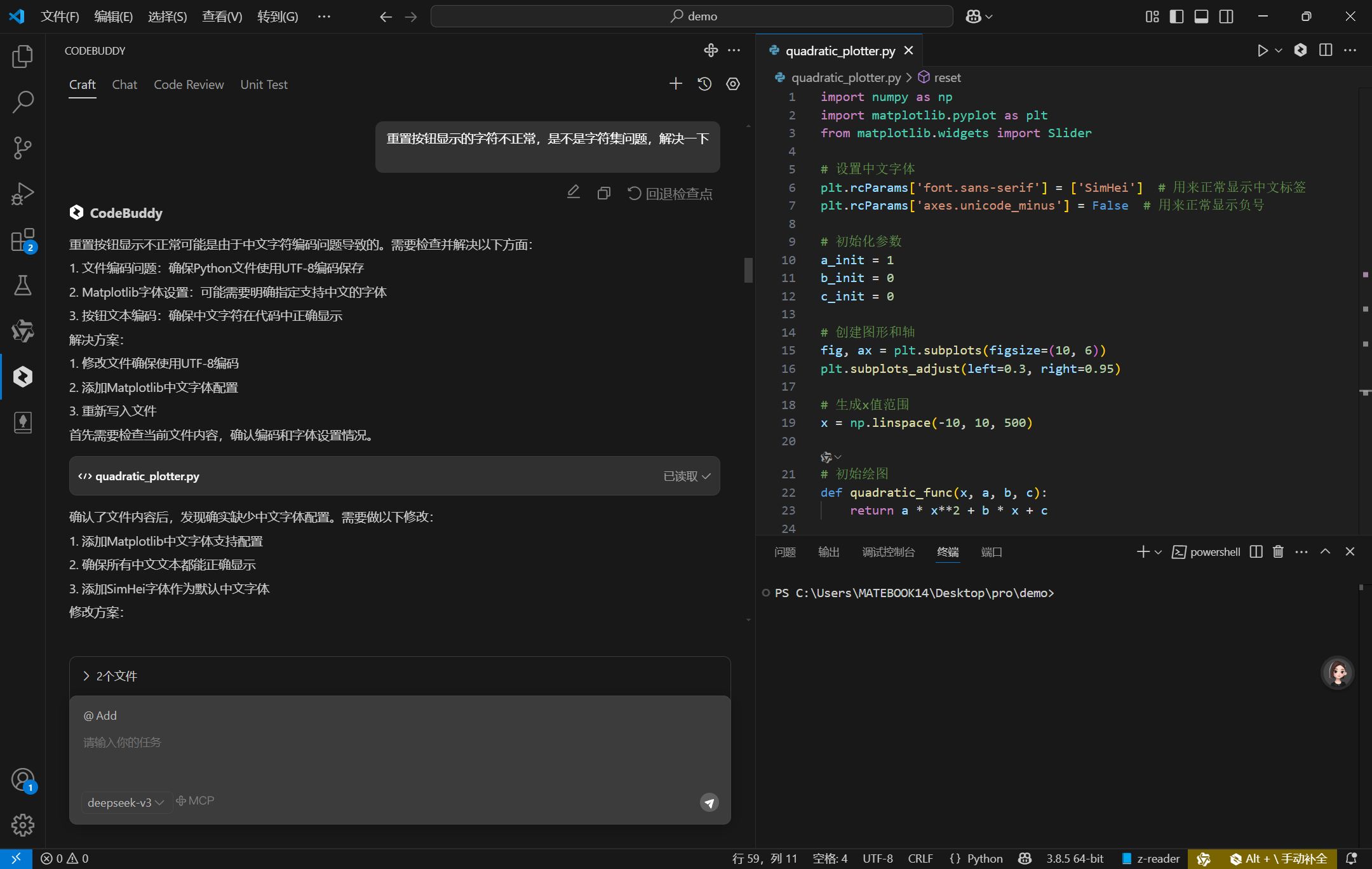The width and height of the screenshot is (1372, 869).
Task: Start a new CodeBuddy chat session
Action: point(675,84)
